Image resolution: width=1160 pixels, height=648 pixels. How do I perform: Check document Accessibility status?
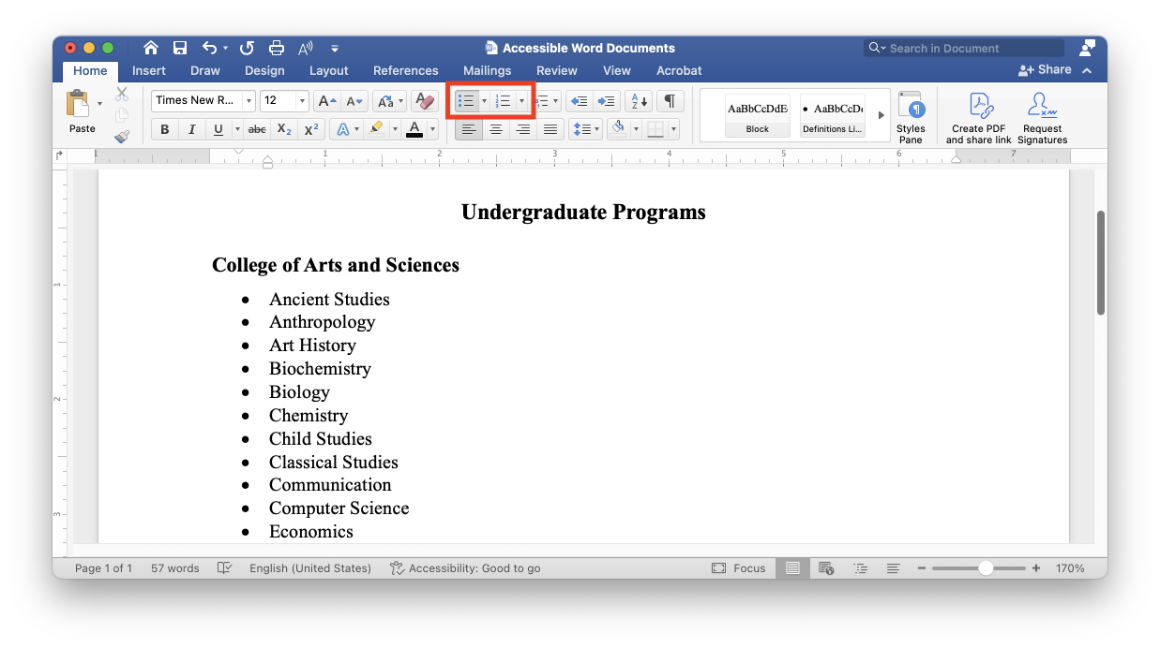[x=465, y=568]
